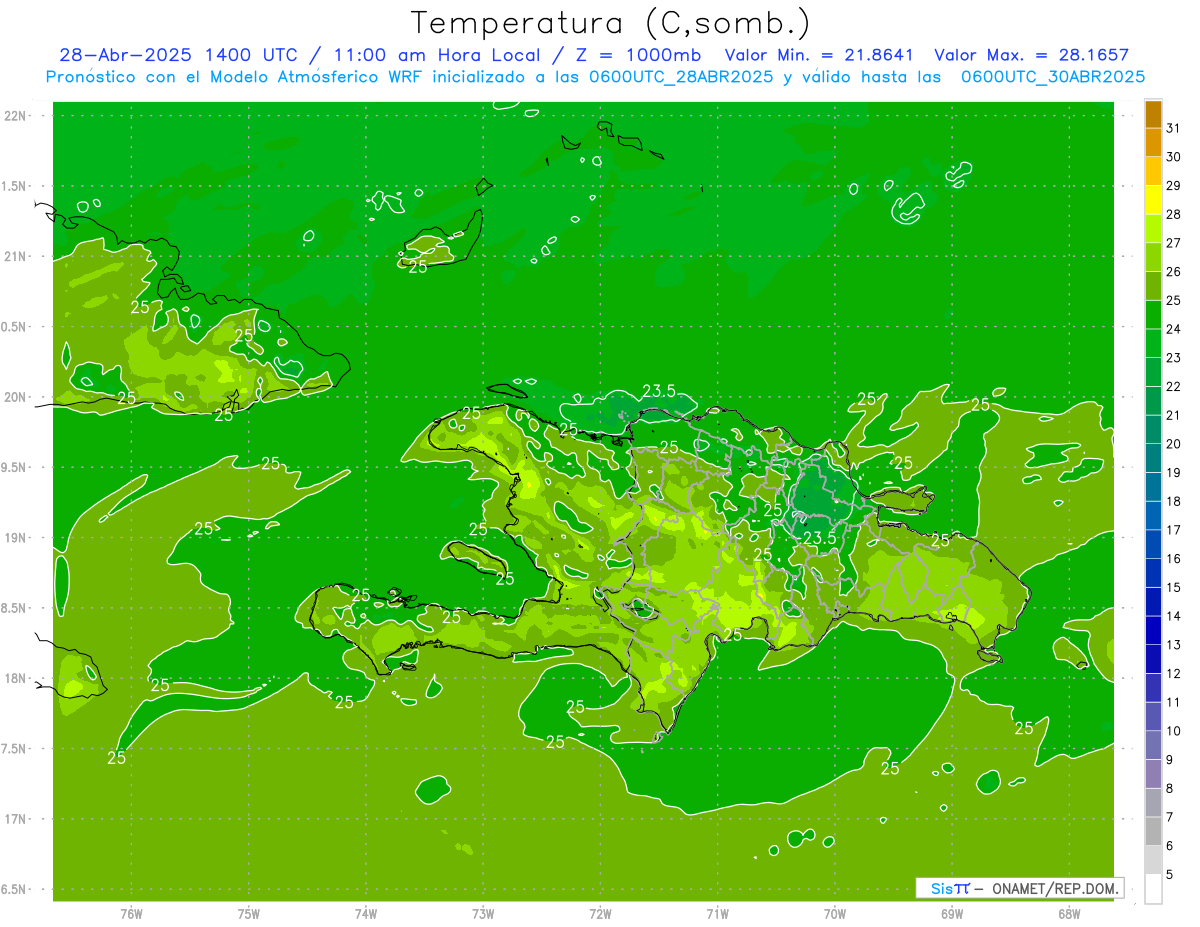This screenshot has width=1200, height=927.
Task: Pick the blue swatch between 17 and 18
Action: pos(1153,516)
